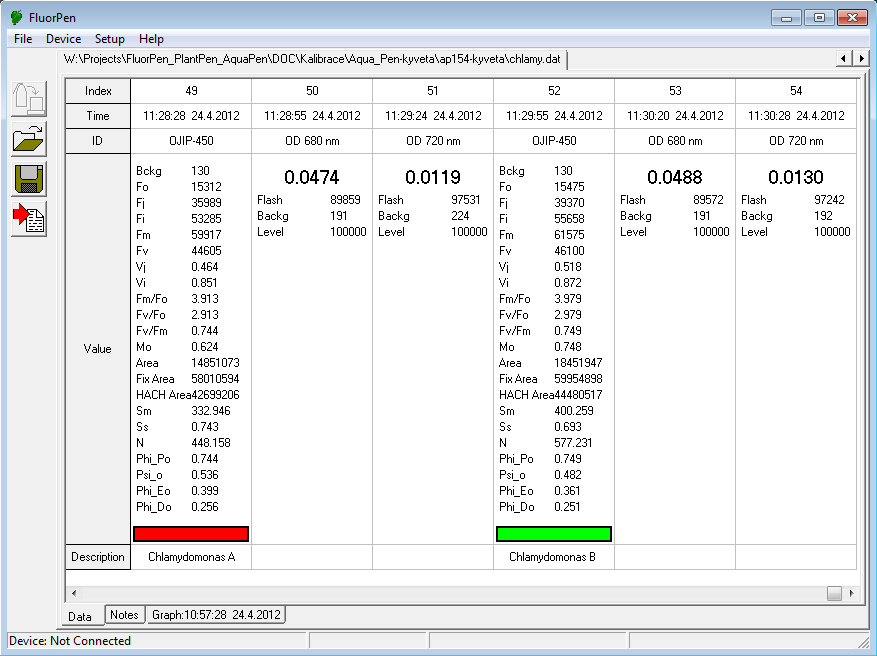The width and height of the screenshot is (877, 656).
Task: Click the green color bar for Chlamydomonas B
Action: [554, 534]
